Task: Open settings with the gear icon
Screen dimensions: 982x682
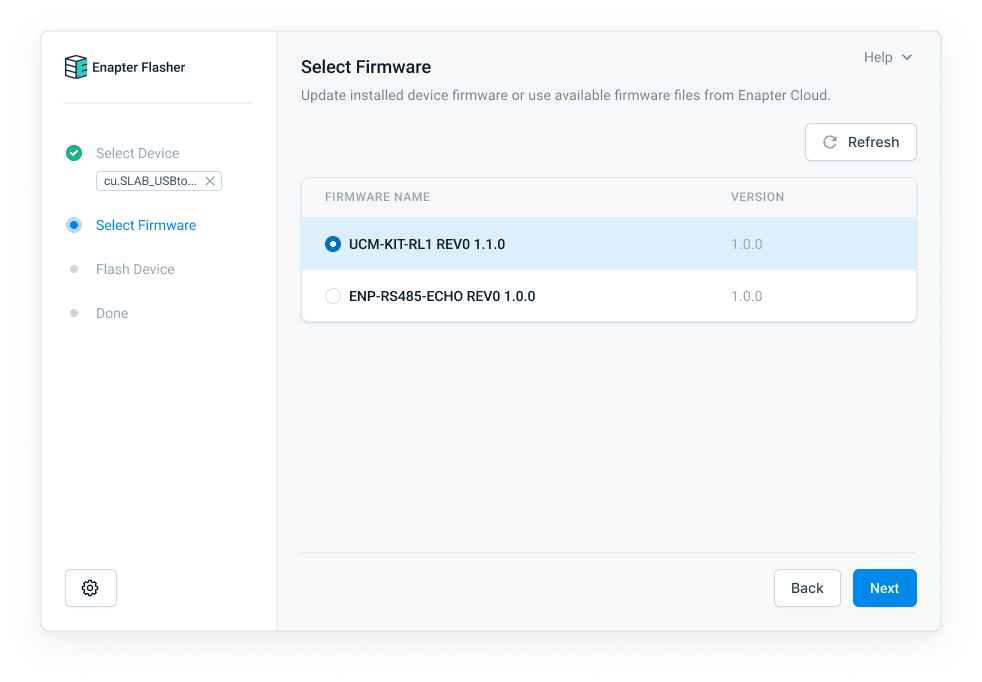Action: point(90,588)
